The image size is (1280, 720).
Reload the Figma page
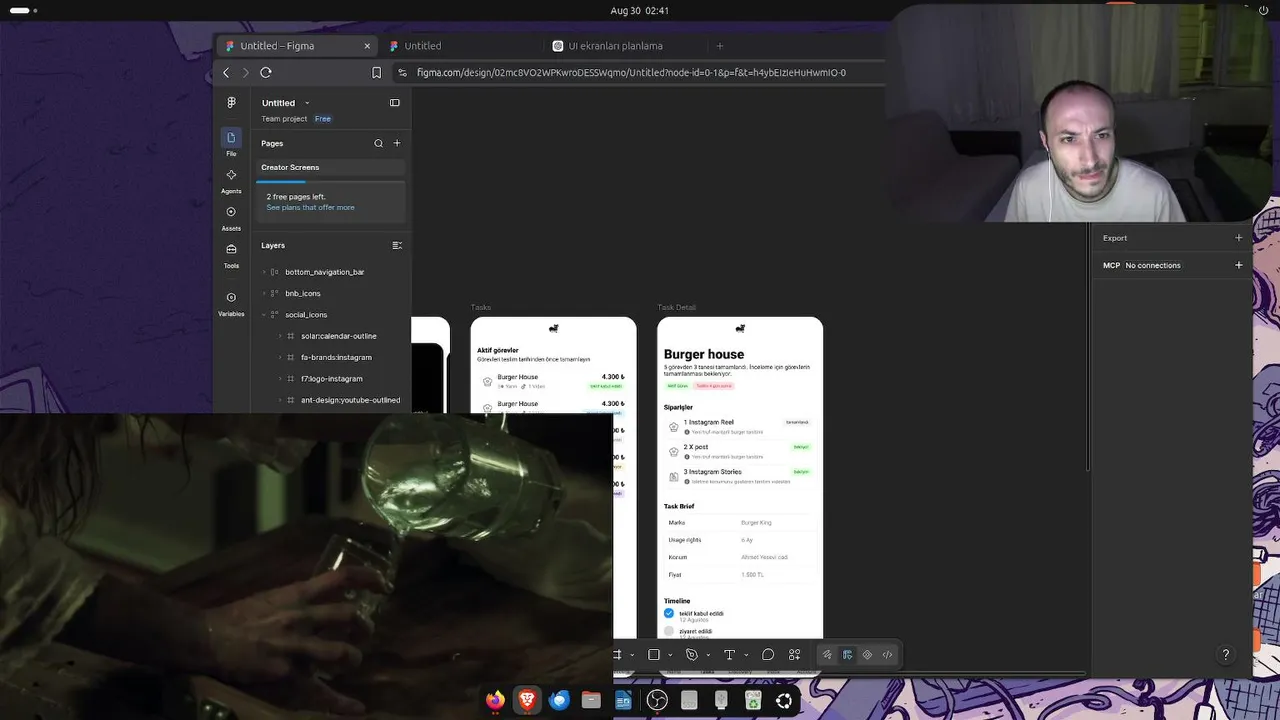(x=266, y=72)
